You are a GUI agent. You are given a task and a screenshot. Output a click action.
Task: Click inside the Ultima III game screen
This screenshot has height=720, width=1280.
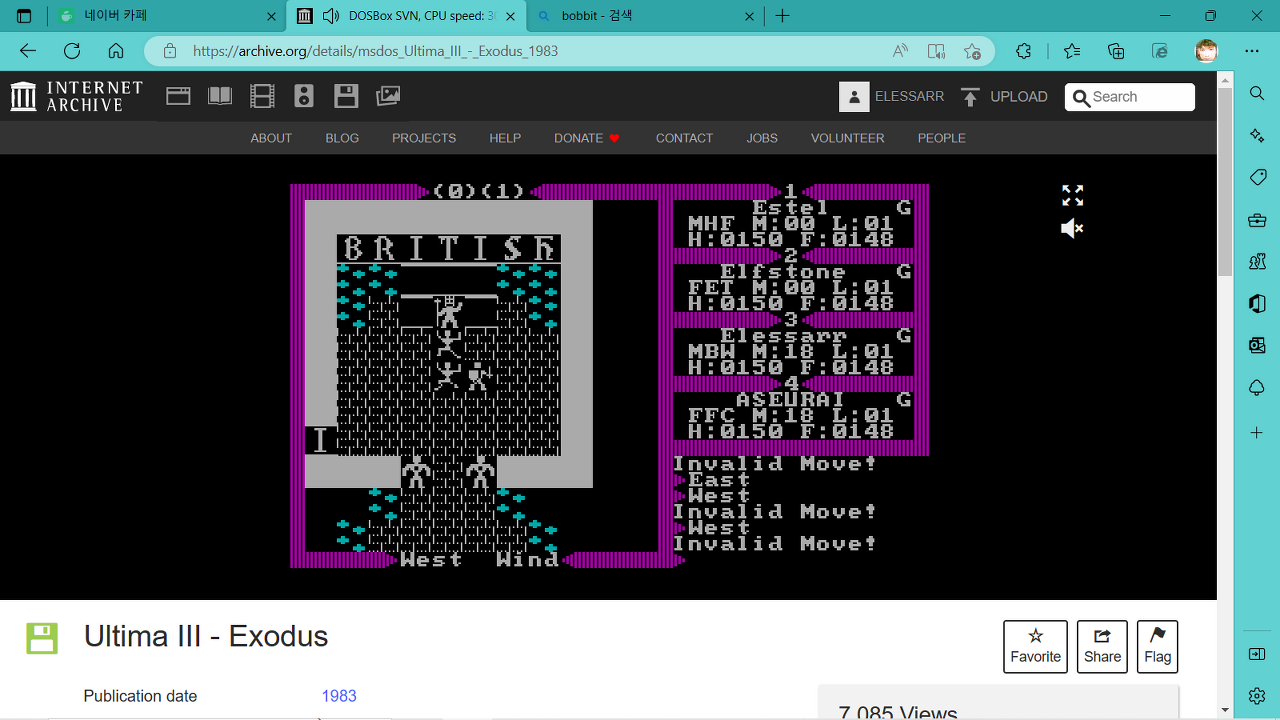609,376
